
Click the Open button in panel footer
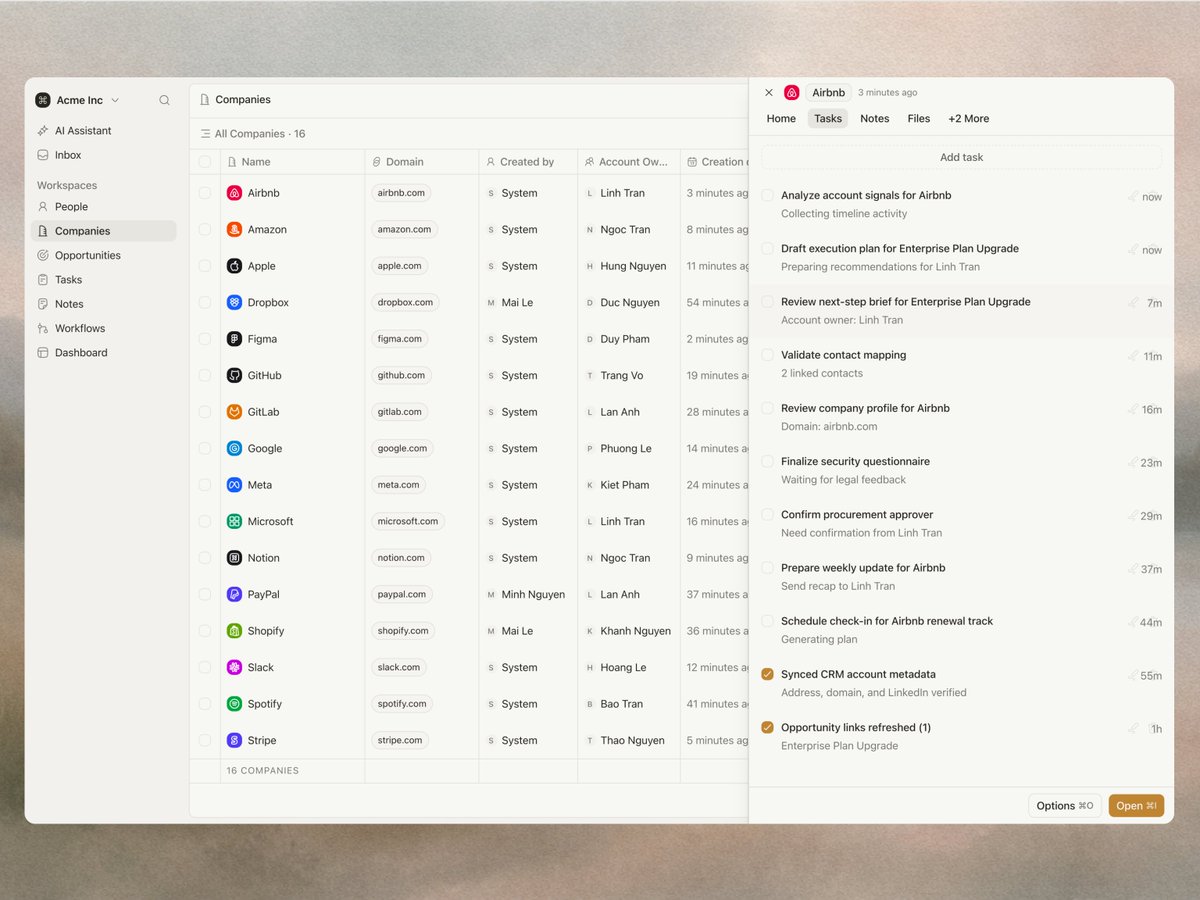click(x=1136, y=806)
